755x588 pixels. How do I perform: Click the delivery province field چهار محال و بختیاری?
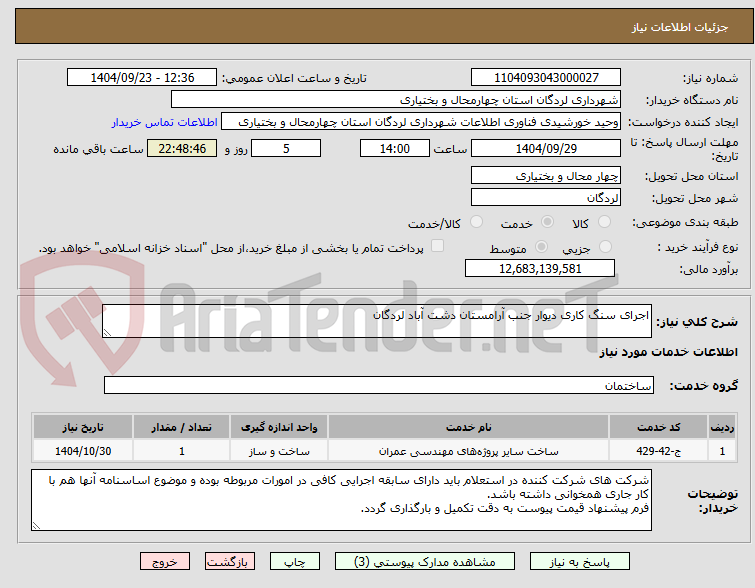coord(546,176)
